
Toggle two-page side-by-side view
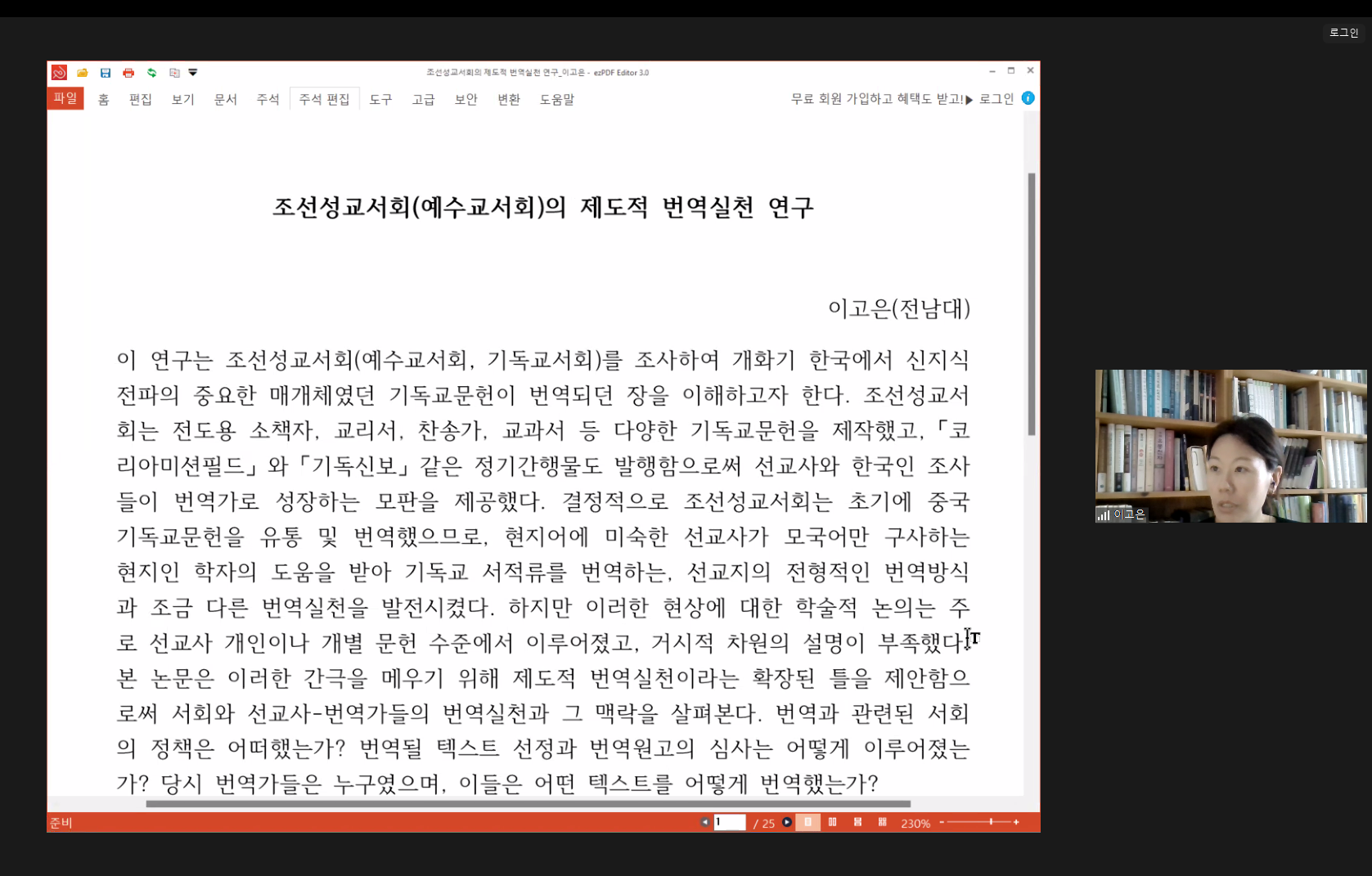click(832, 822)
